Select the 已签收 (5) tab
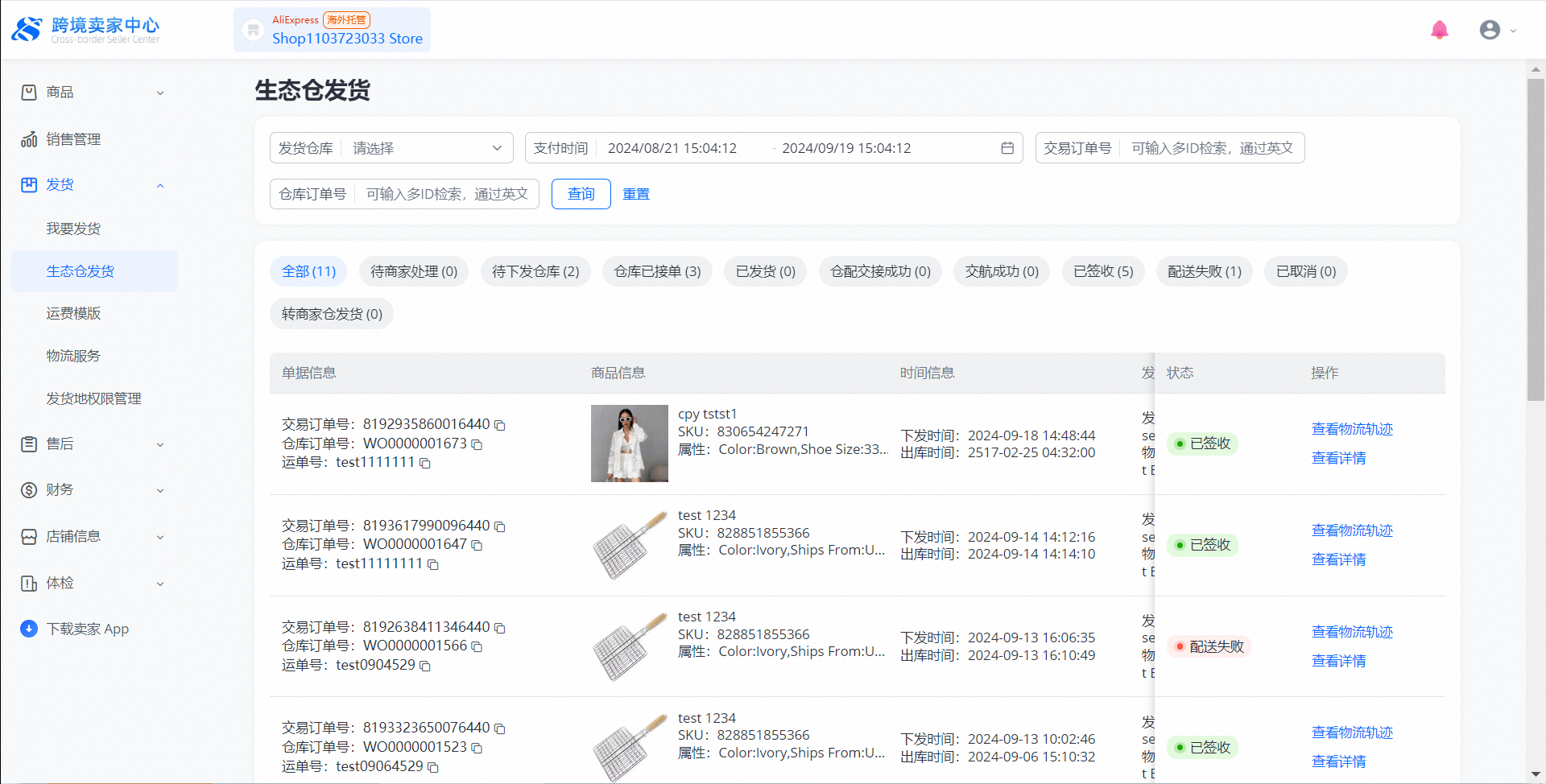Image resolution: width=1546 pixels, height=784 pixels. (x=1103, y=271)
